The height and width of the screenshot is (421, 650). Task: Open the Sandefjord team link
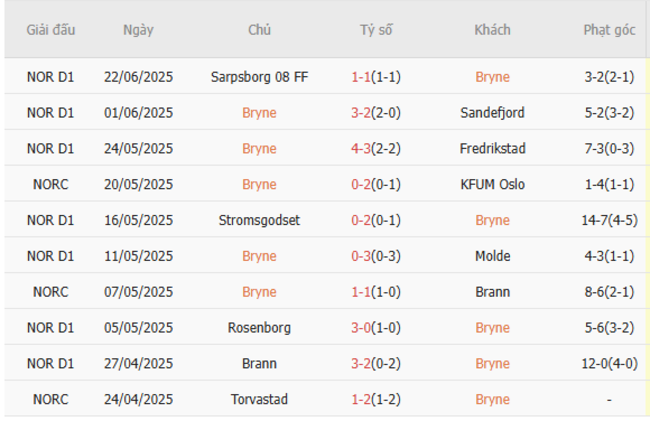(492, 113)
